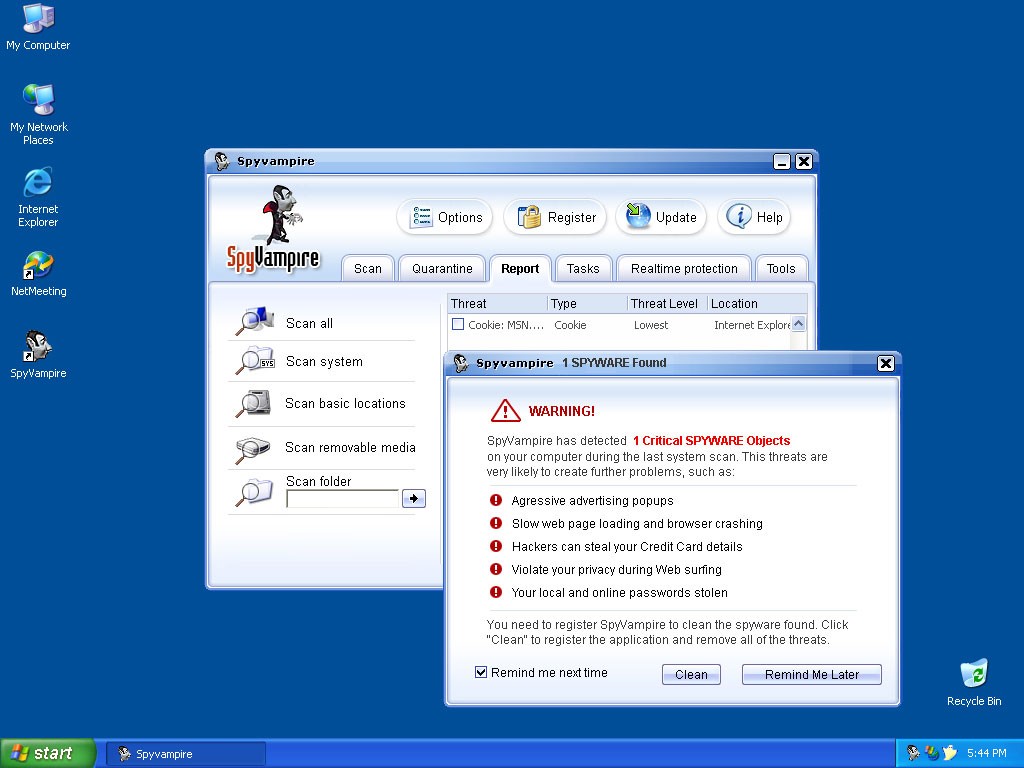This screenshot has width=1024, height=768.
Task: Open the Realtime protection tab
Action: (x=684, y=268)
